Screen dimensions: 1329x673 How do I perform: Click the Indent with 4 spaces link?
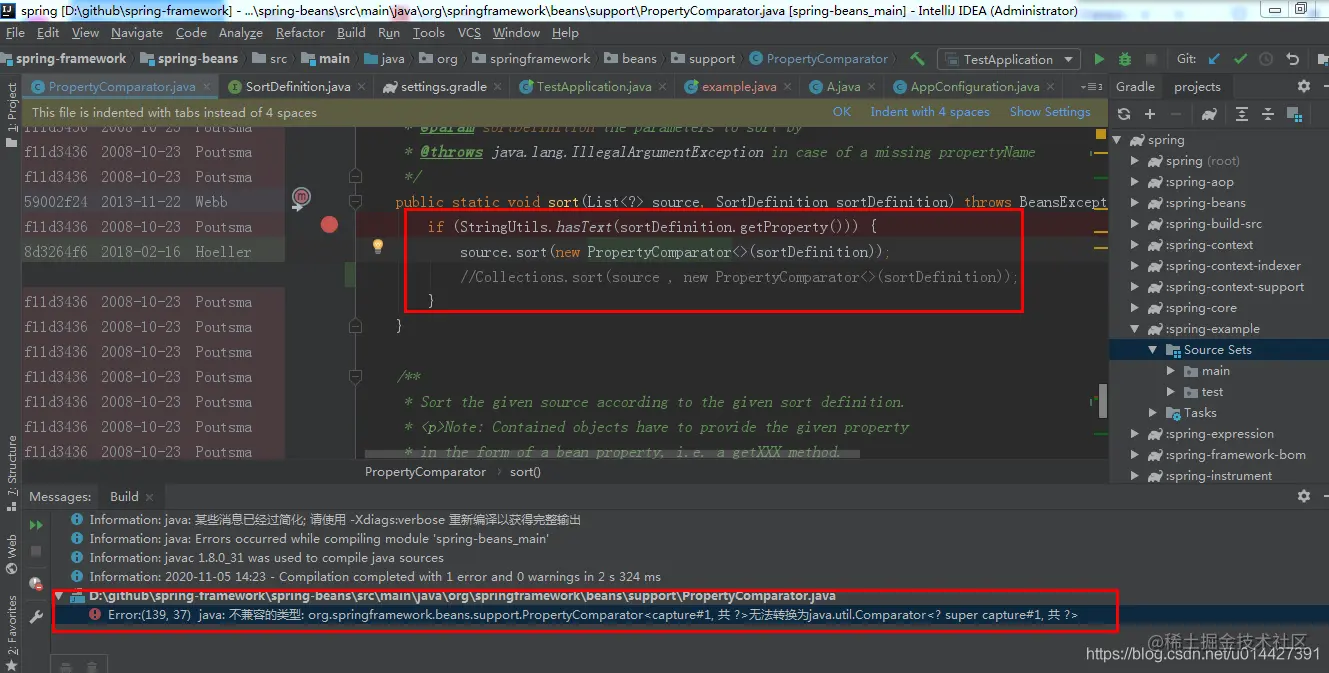coord(930,112)
